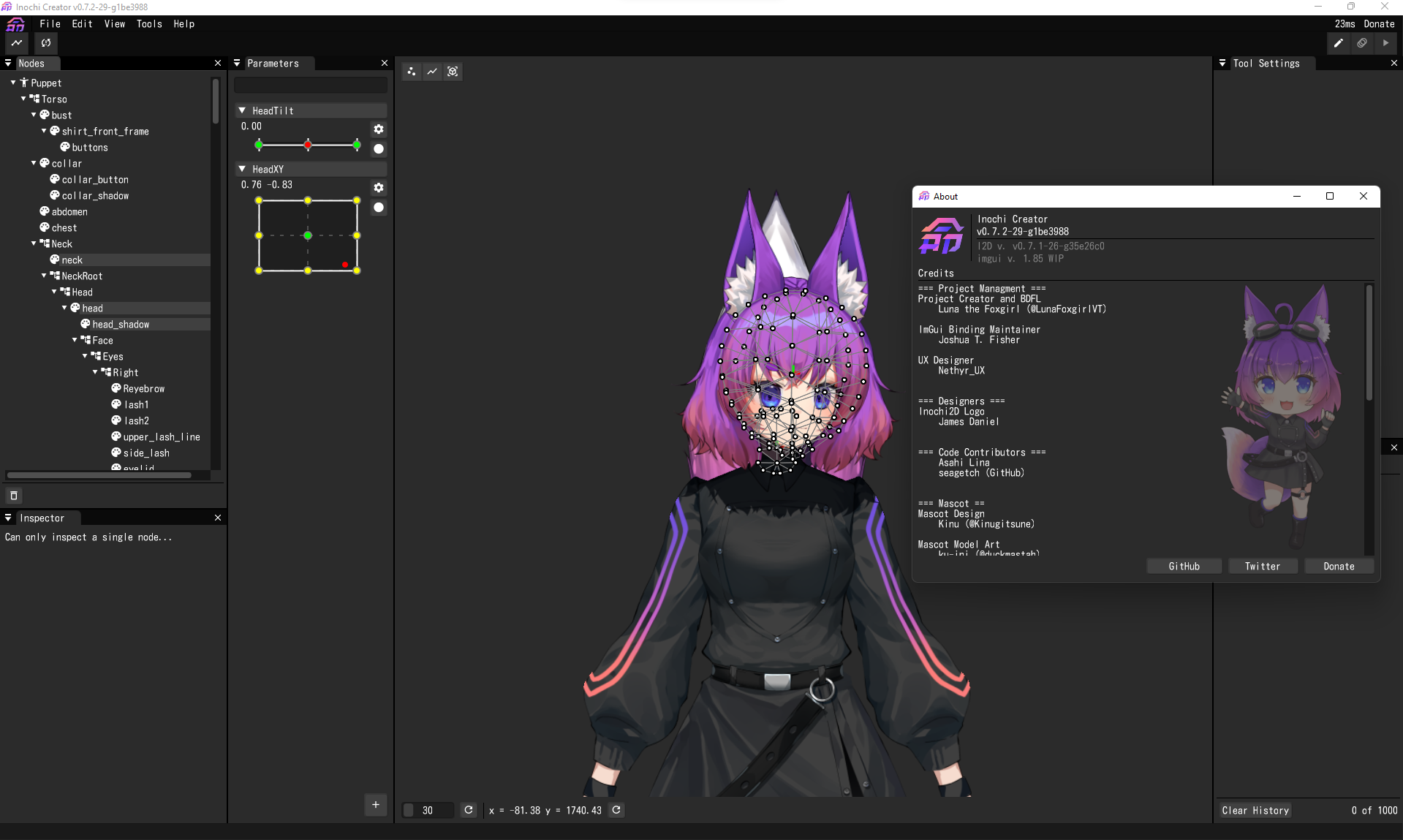Select the head_shadow node

click(x=121, y=324)
